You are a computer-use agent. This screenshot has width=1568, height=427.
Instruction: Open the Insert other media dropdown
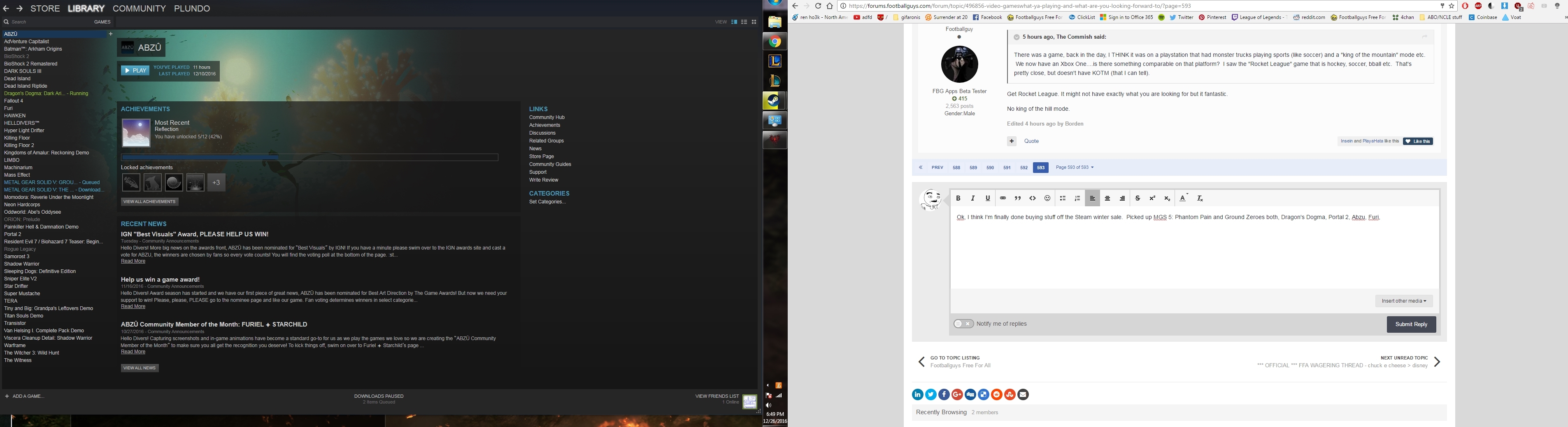click(x=1404, y=301)
